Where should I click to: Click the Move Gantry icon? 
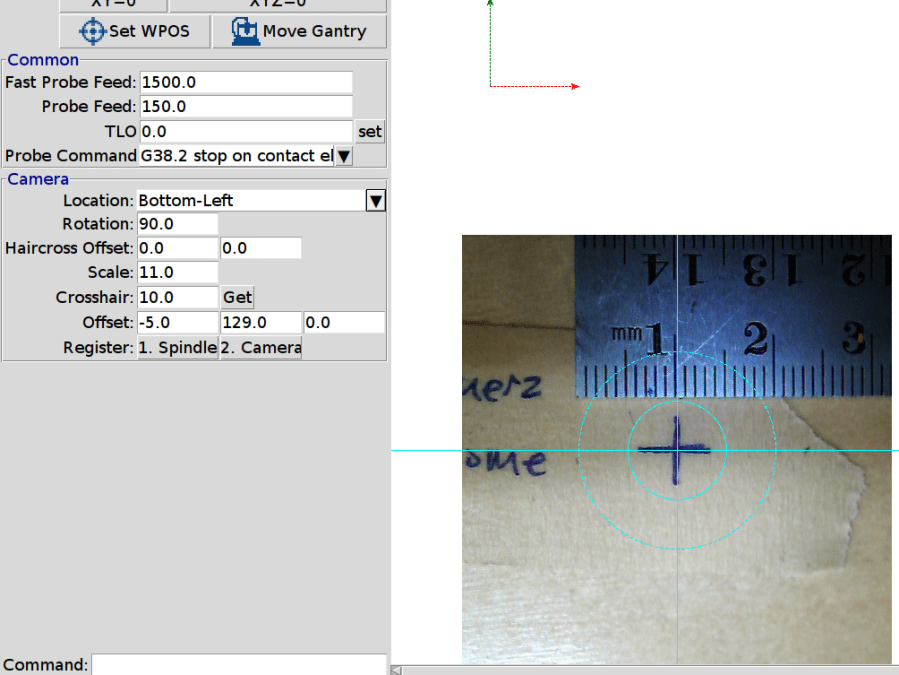click(244, 31)
